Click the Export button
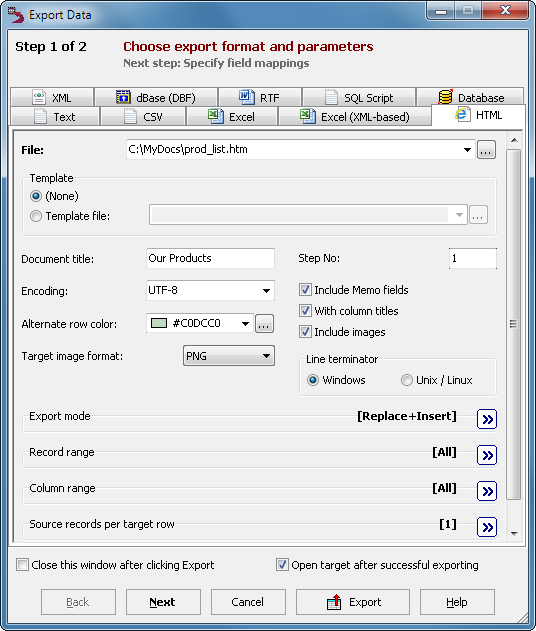The image size is (536, 631). [x=353, y=602]
